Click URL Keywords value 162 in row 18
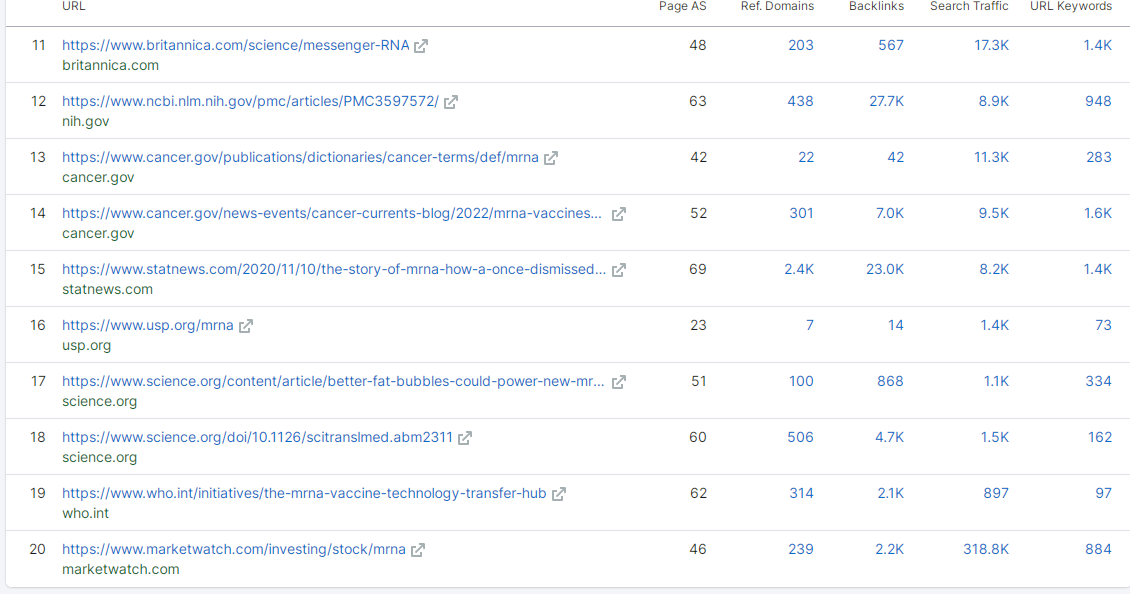 click(1100, 438)
